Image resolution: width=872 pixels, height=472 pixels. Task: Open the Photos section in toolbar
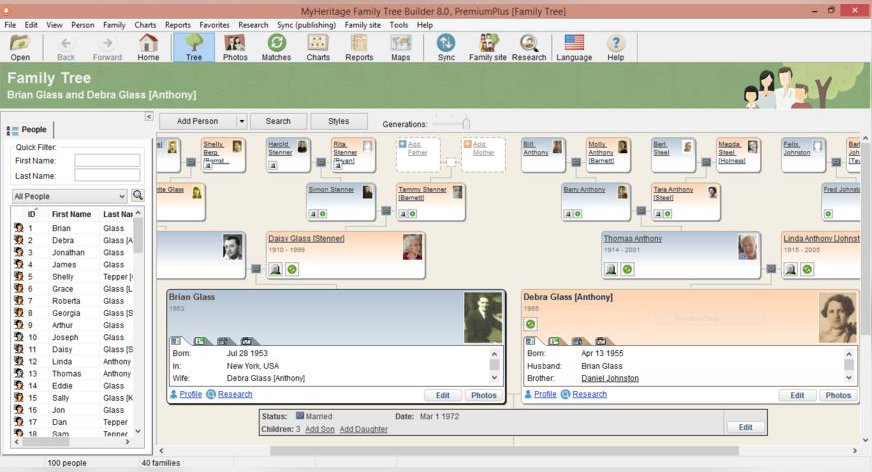[x=235, y=47]
